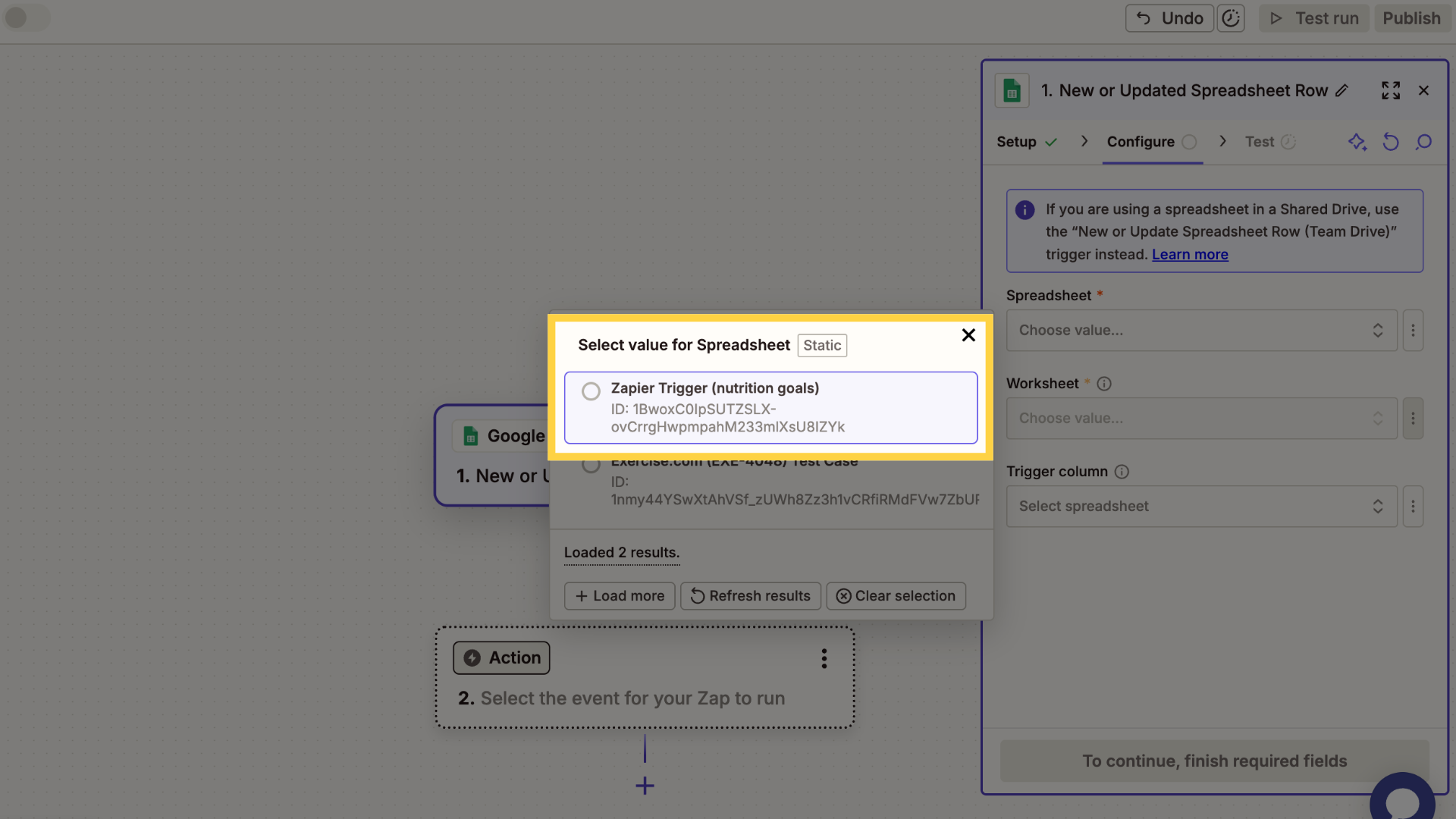
Task: Click the pencil icon to rename step
Action: click(1341, 90)
